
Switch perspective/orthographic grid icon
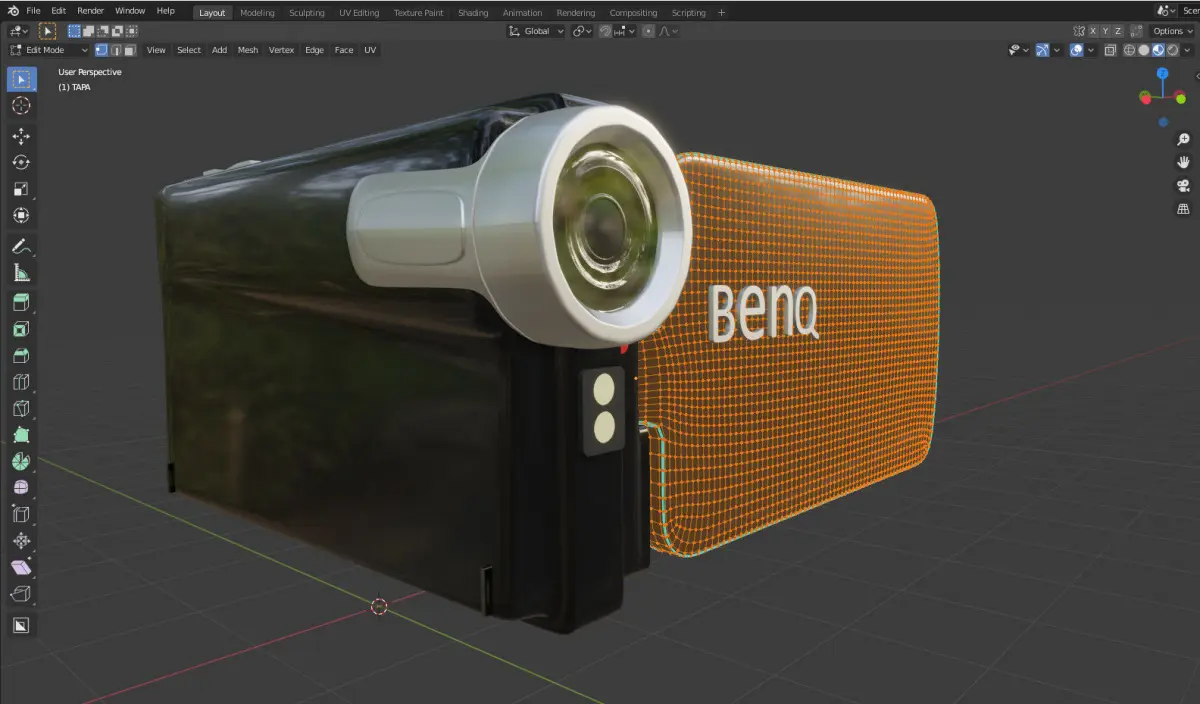point(1183,209)
